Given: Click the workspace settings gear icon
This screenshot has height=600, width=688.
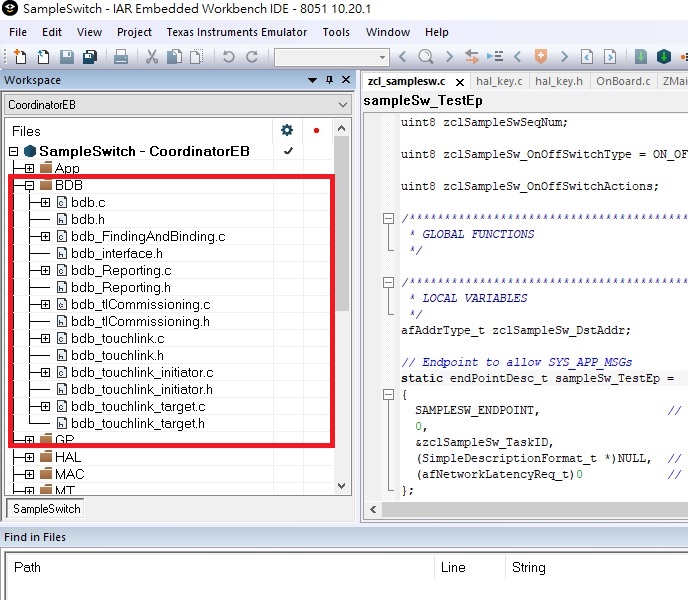Looking at the screenshot, I should tap(287, 130).
